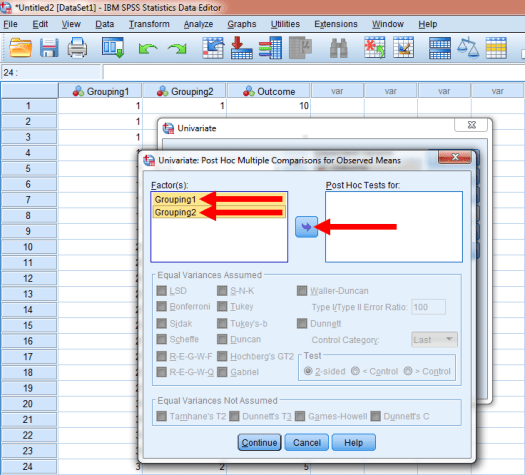Go to case toolbar icon
Screen dimensions: 525x475
coord(213,48)
